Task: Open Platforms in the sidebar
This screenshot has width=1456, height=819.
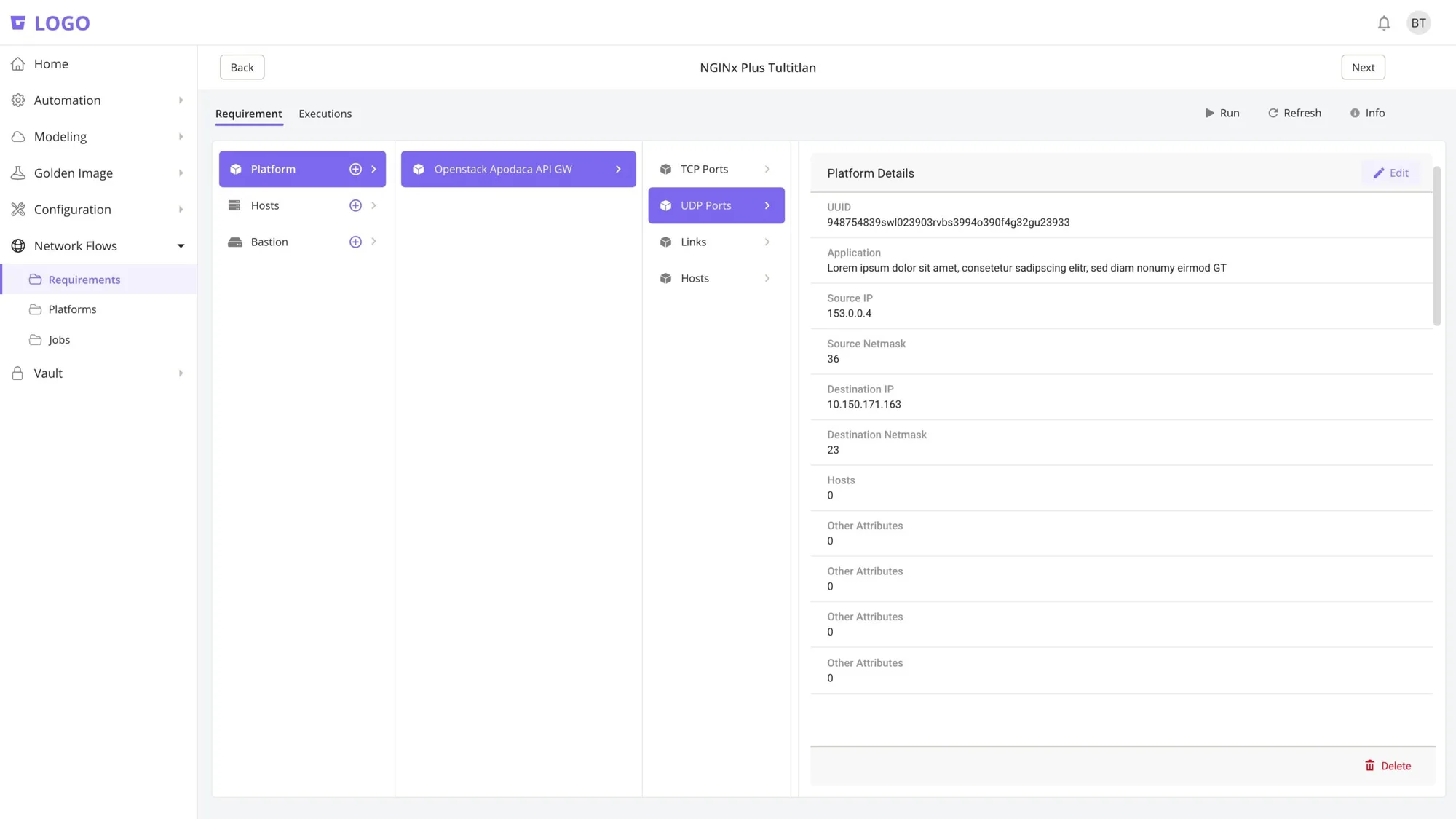Action: point(99,309)
